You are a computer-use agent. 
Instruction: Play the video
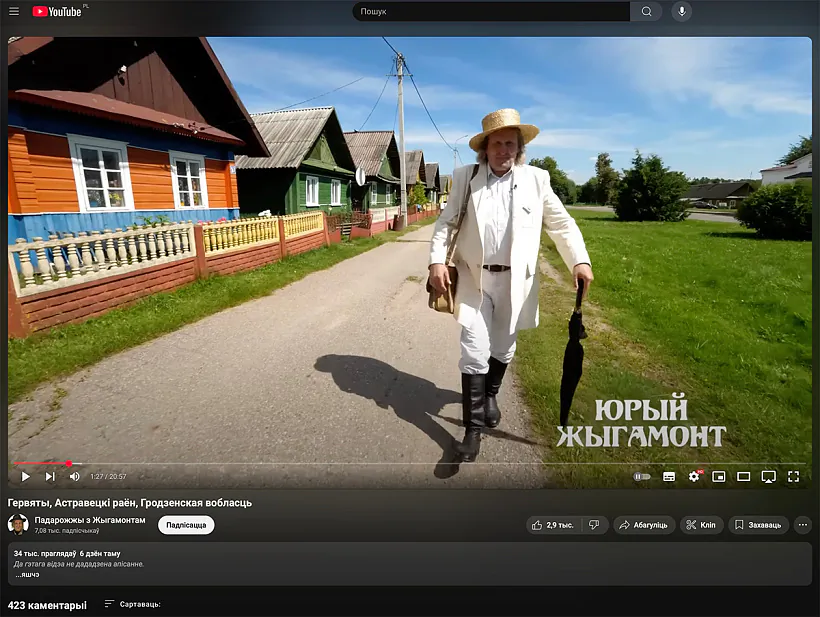pyautogui.click(x=25, y=477)
